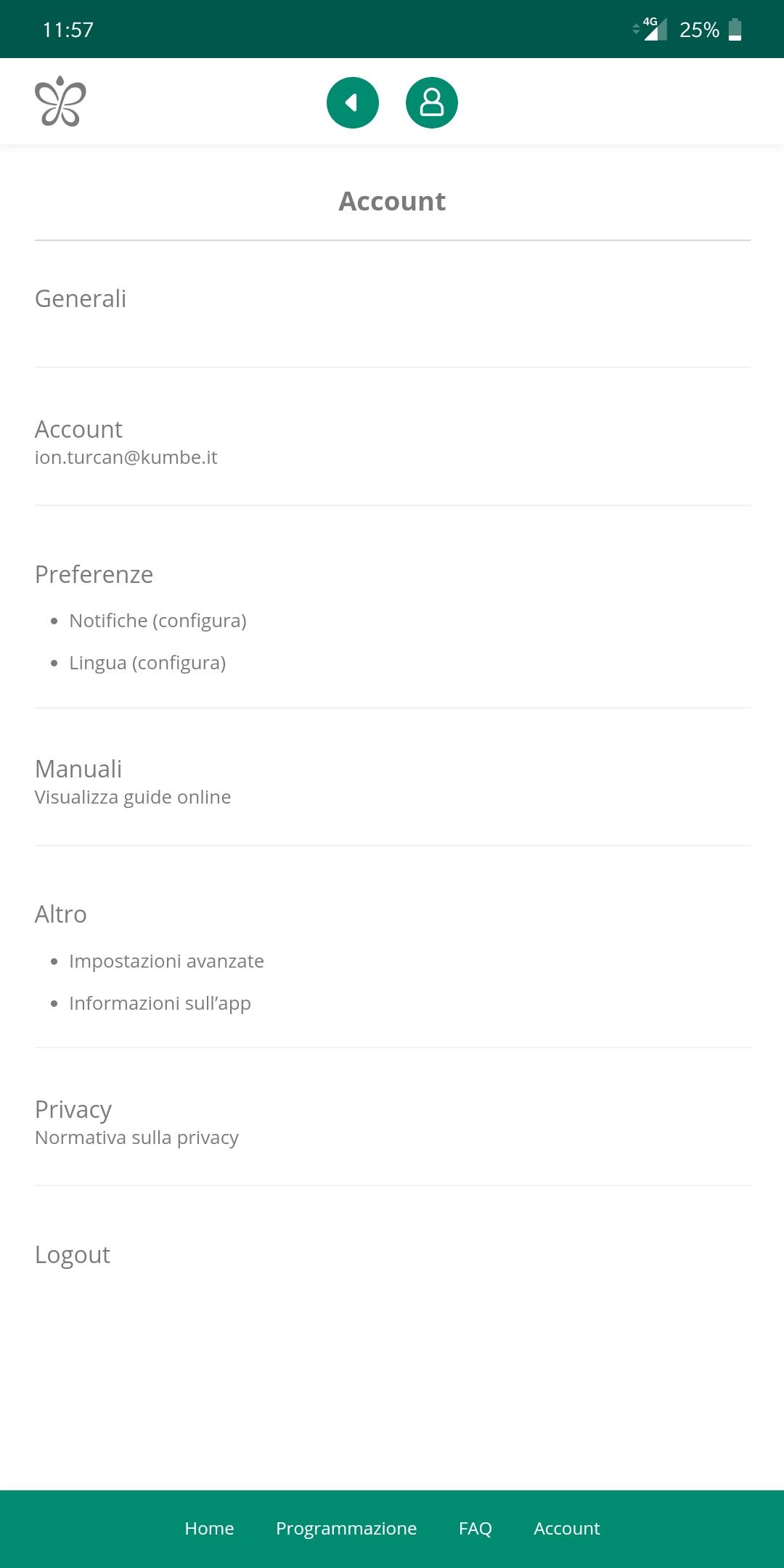Tap the Altro section heading
The image size is (784, 1568).
(61, 915)
